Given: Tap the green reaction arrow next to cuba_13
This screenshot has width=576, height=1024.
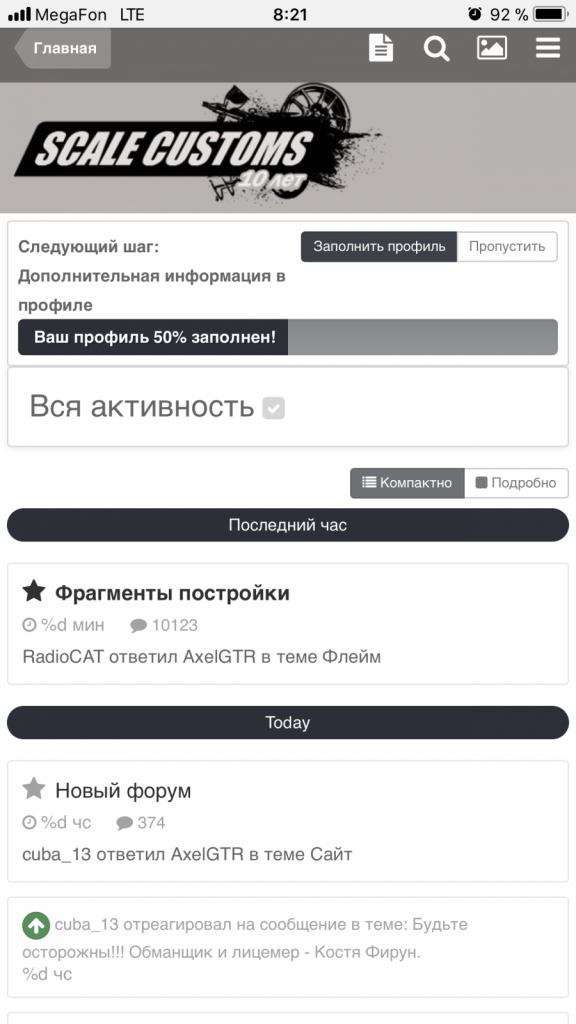Looking at the screenshot, I should point(34,925).
